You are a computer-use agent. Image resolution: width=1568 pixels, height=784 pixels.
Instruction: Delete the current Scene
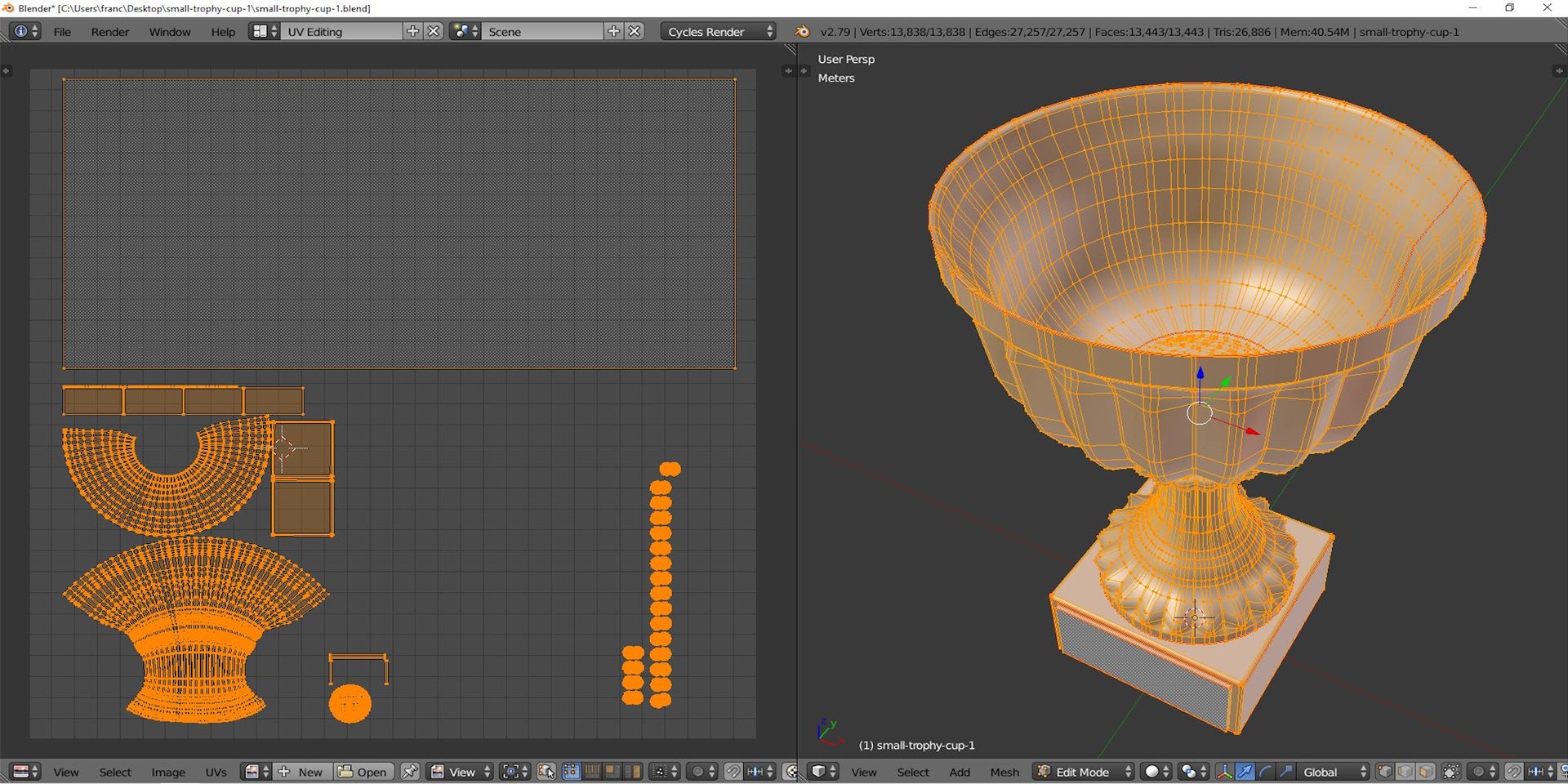[x=635, y=31]
